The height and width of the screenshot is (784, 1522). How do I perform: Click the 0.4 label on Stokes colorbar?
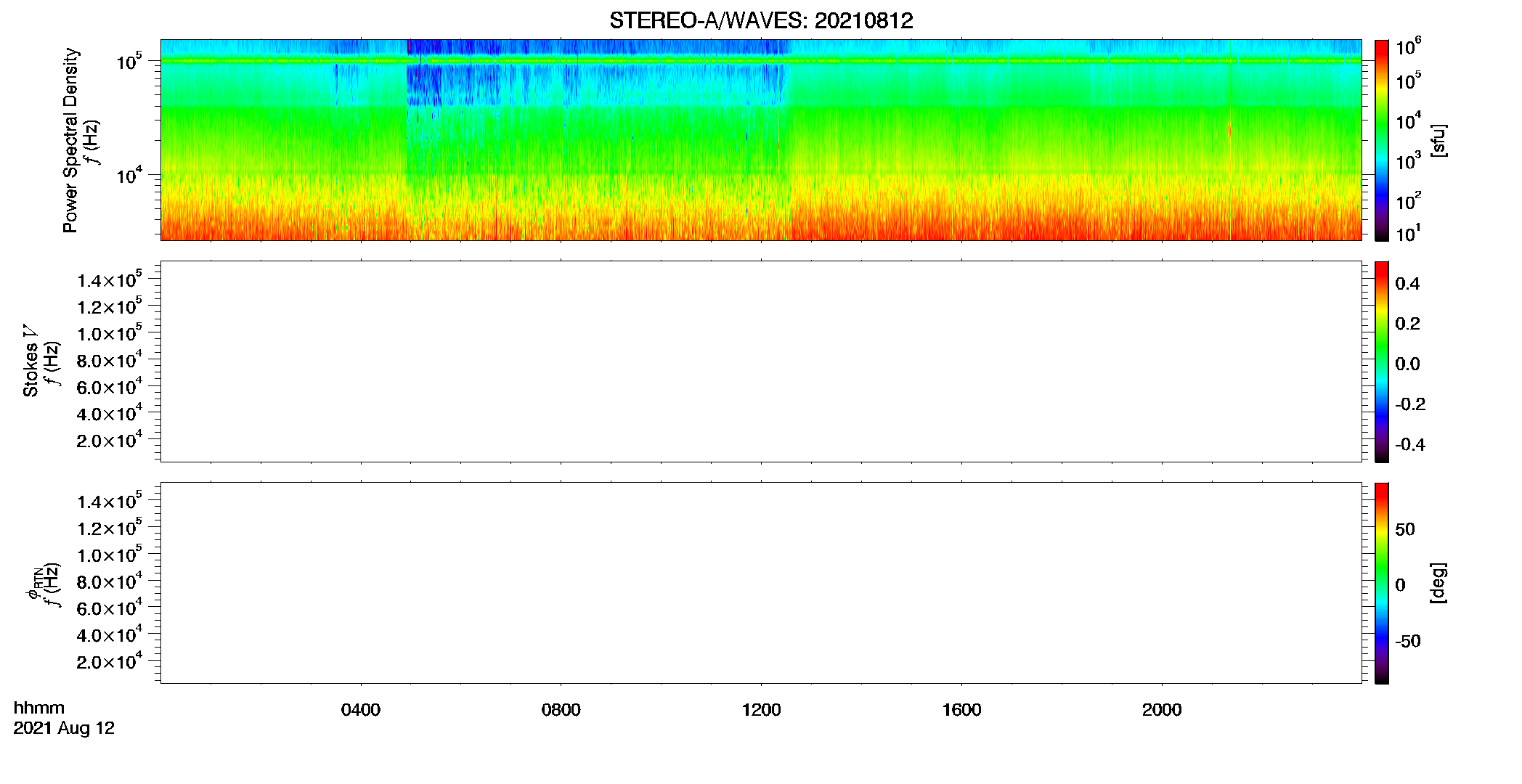[1407, 284]
